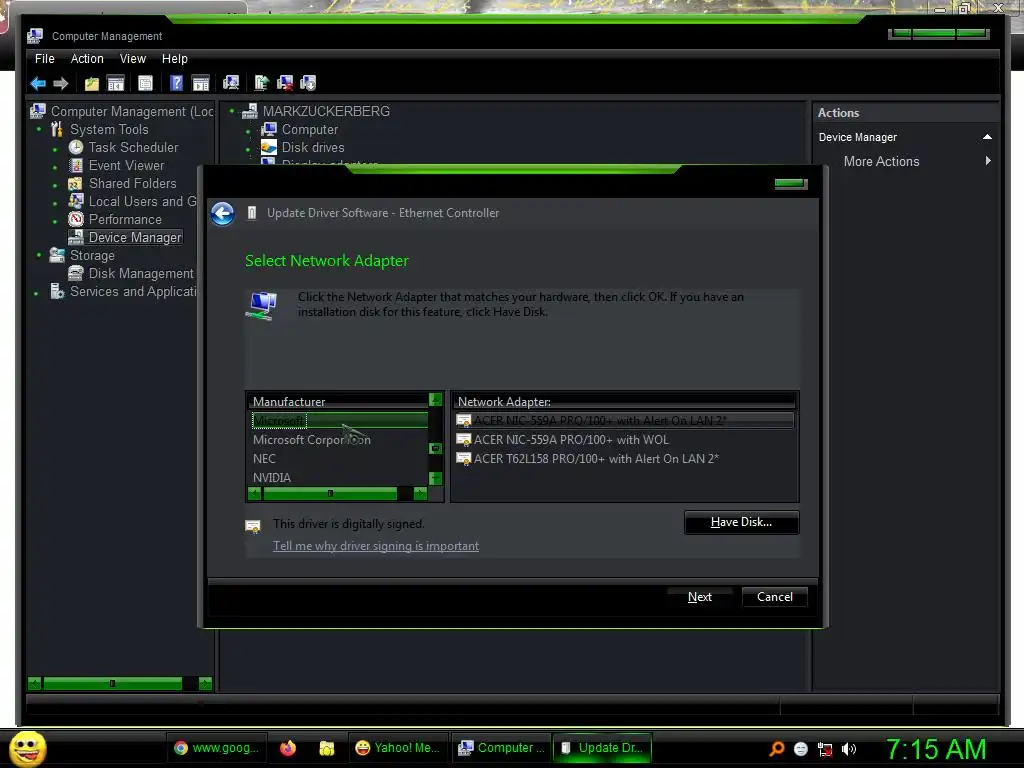The height and width of the screenshot is (768, 1024).
Task: Open the View menu
Action: [x=133, y=59]
